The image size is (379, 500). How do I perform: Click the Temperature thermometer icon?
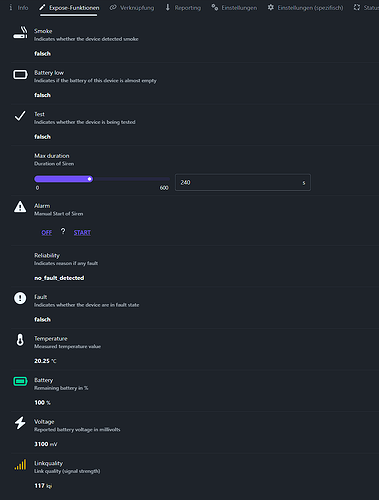click(x=20, y=340)
